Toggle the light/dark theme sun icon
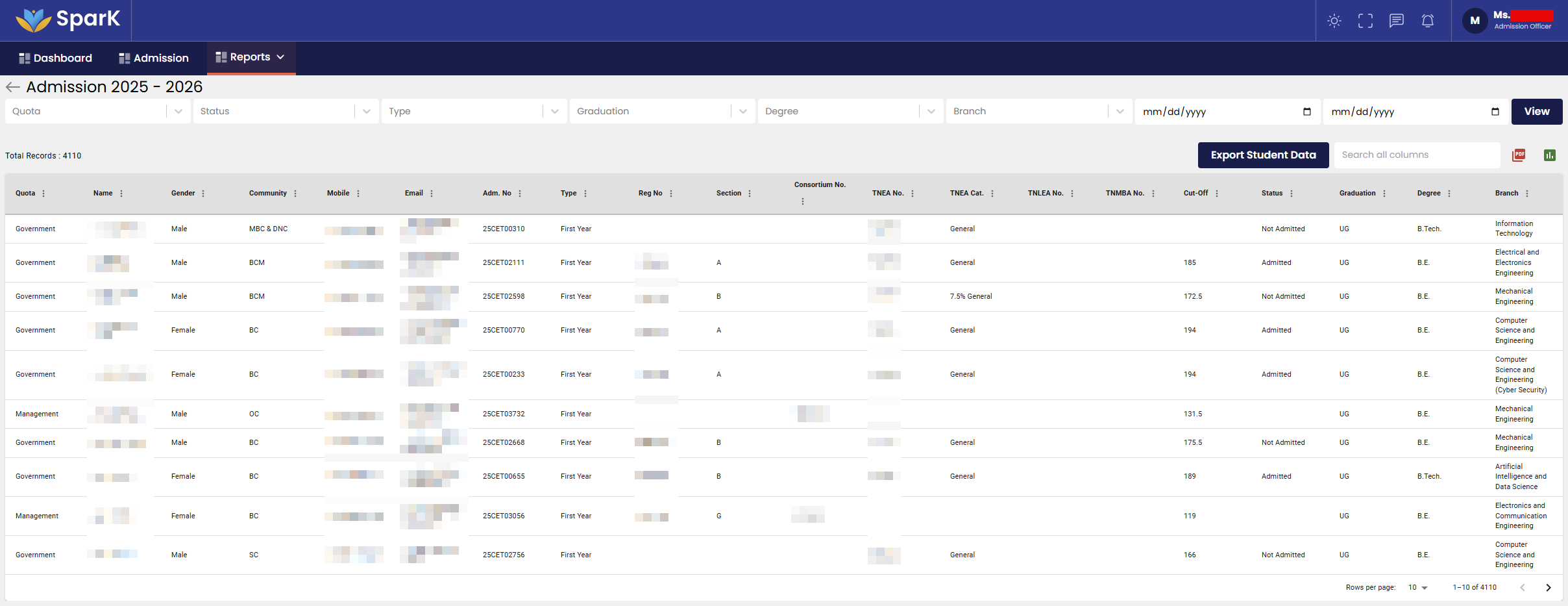 1334,21
